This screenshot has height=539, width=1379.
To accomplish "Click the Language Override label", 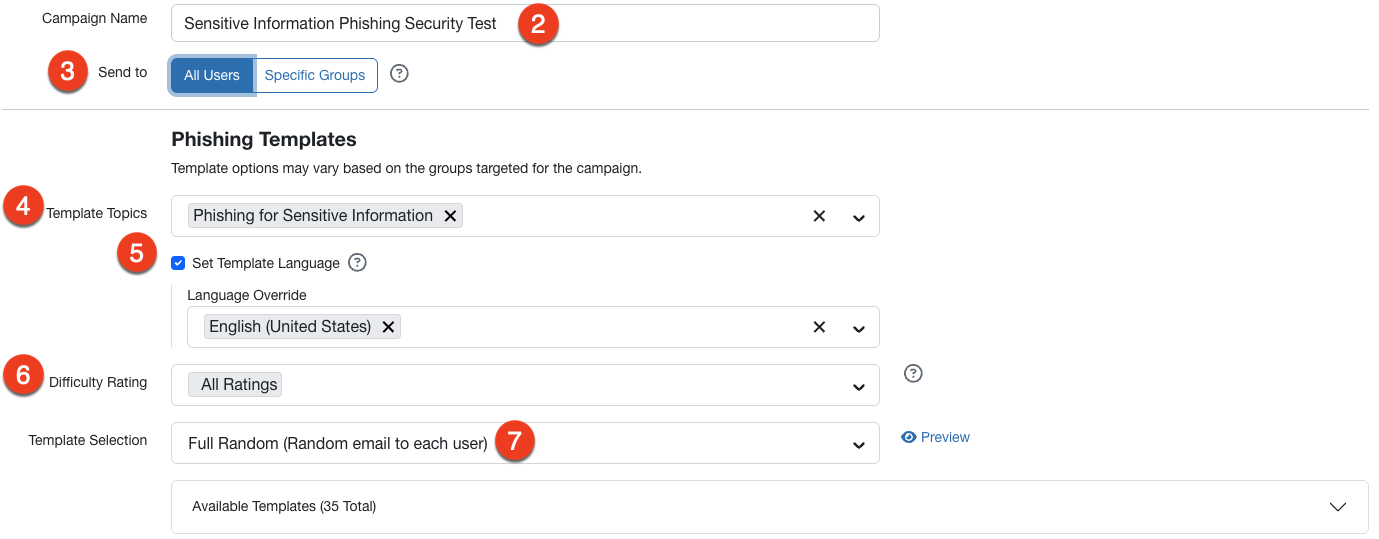I will (x=247, y=295).
